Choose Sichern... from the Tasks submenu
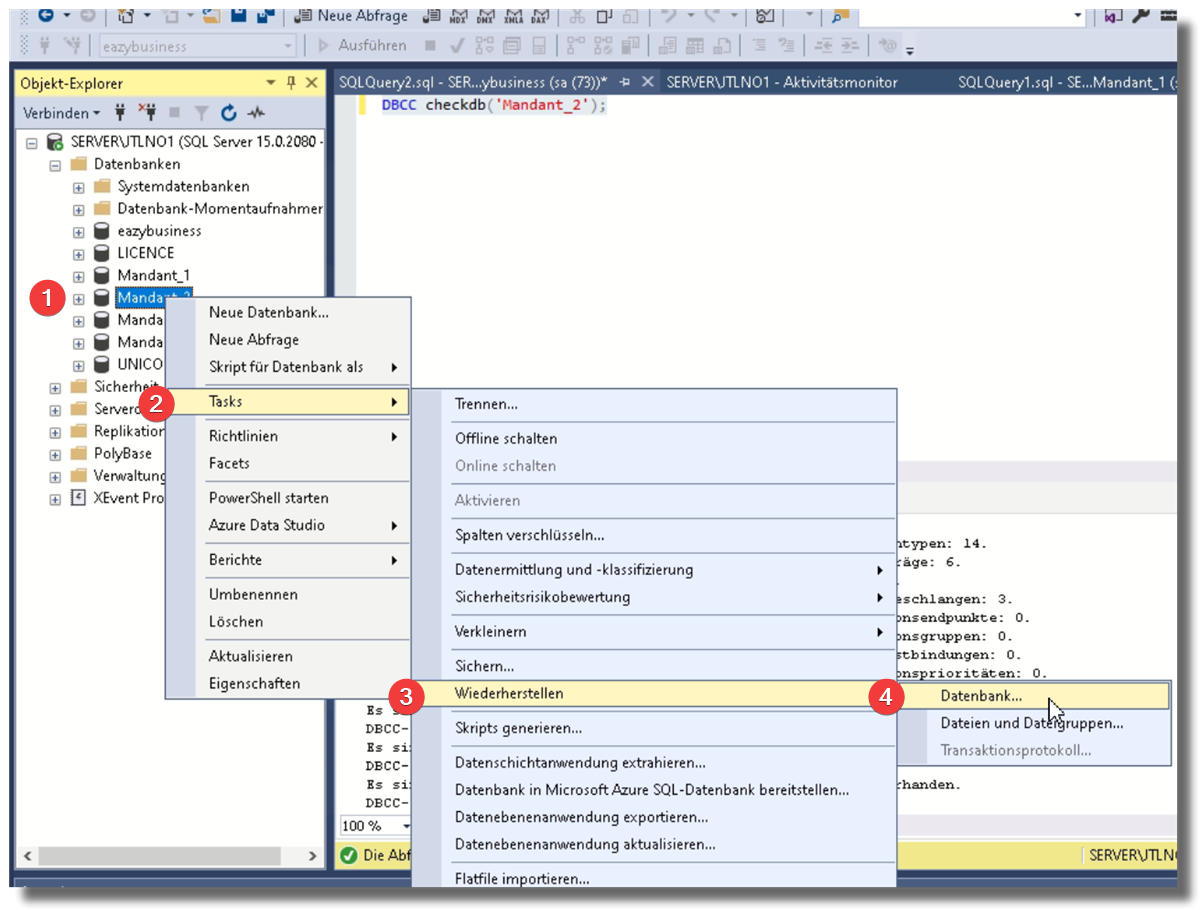 (x=485, y=666)
